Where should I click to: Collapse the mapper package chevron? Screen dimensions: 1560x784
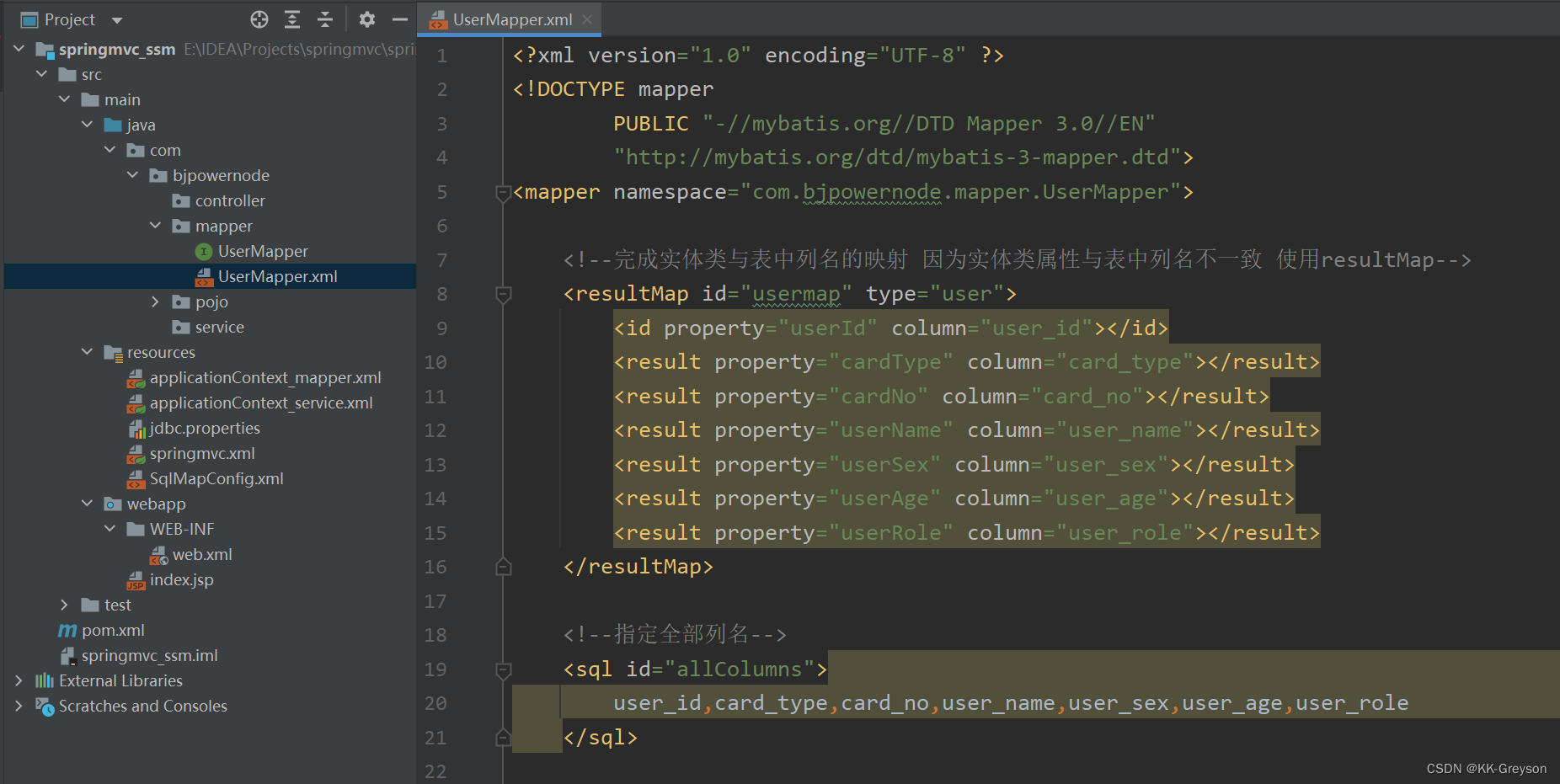156,226
